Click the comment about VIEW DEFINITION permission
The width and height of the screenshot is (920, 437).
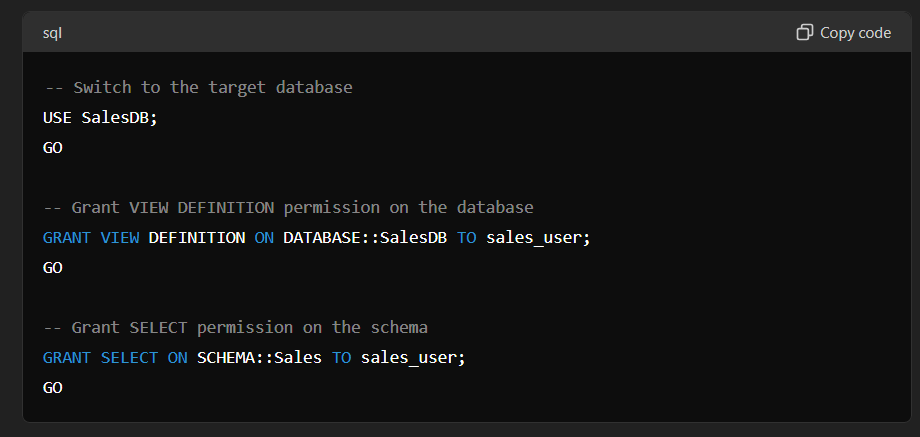coord(288,207)
